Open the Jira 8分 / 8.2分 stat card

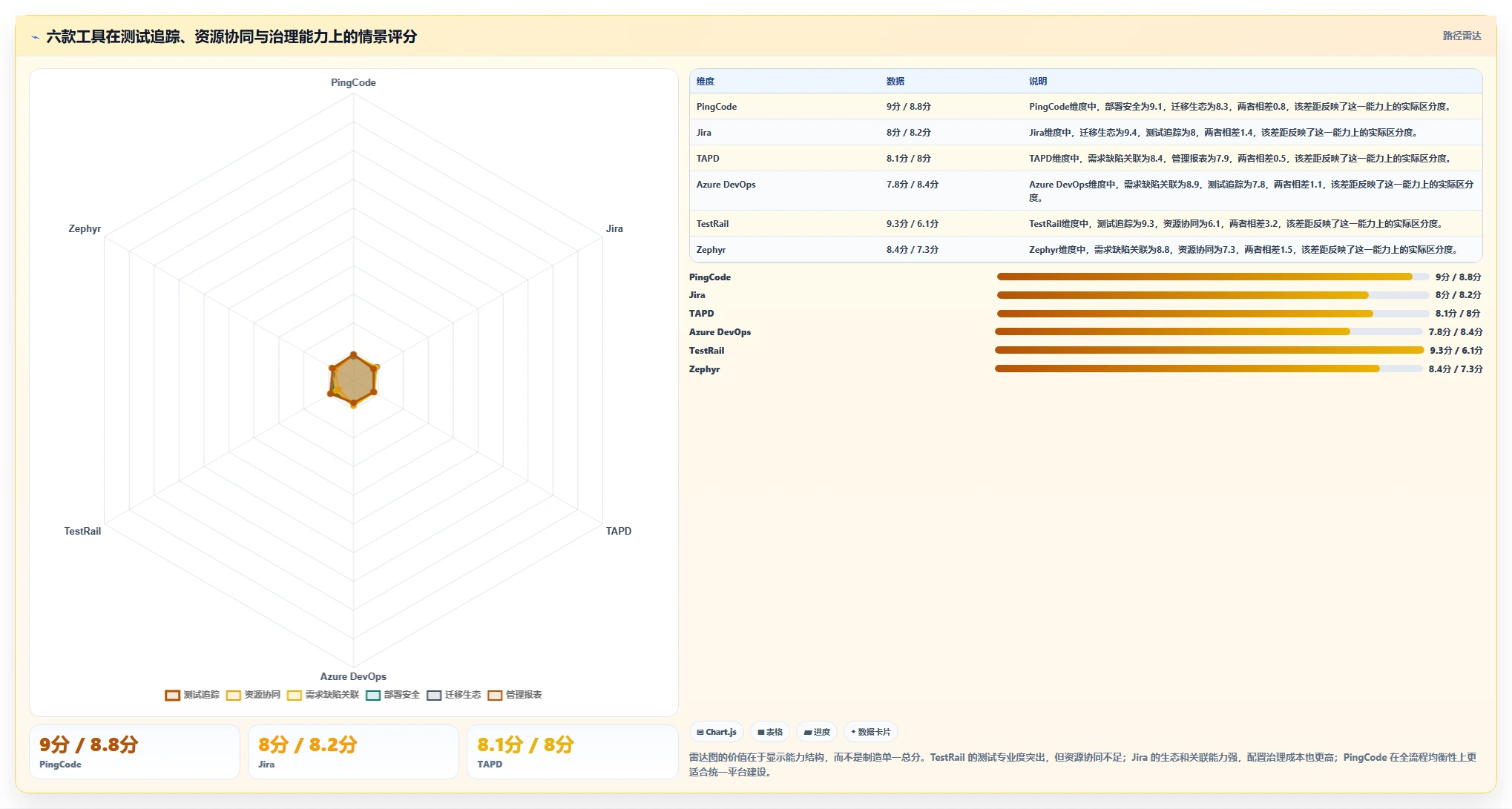[x=353, y=752]
